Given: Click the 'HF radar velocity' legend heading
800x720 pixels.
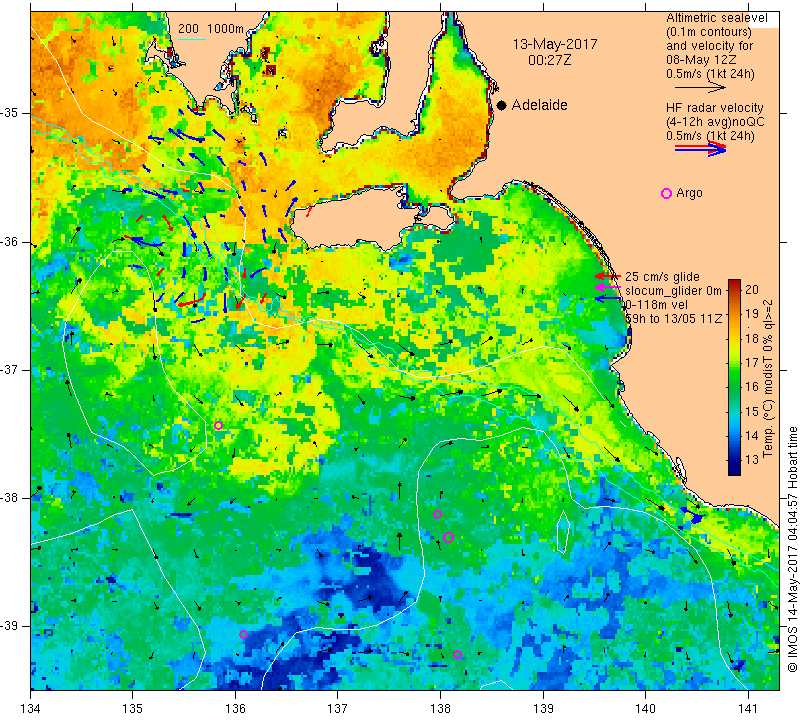Looking at the screenshot, I should click(x=715, y=108).
